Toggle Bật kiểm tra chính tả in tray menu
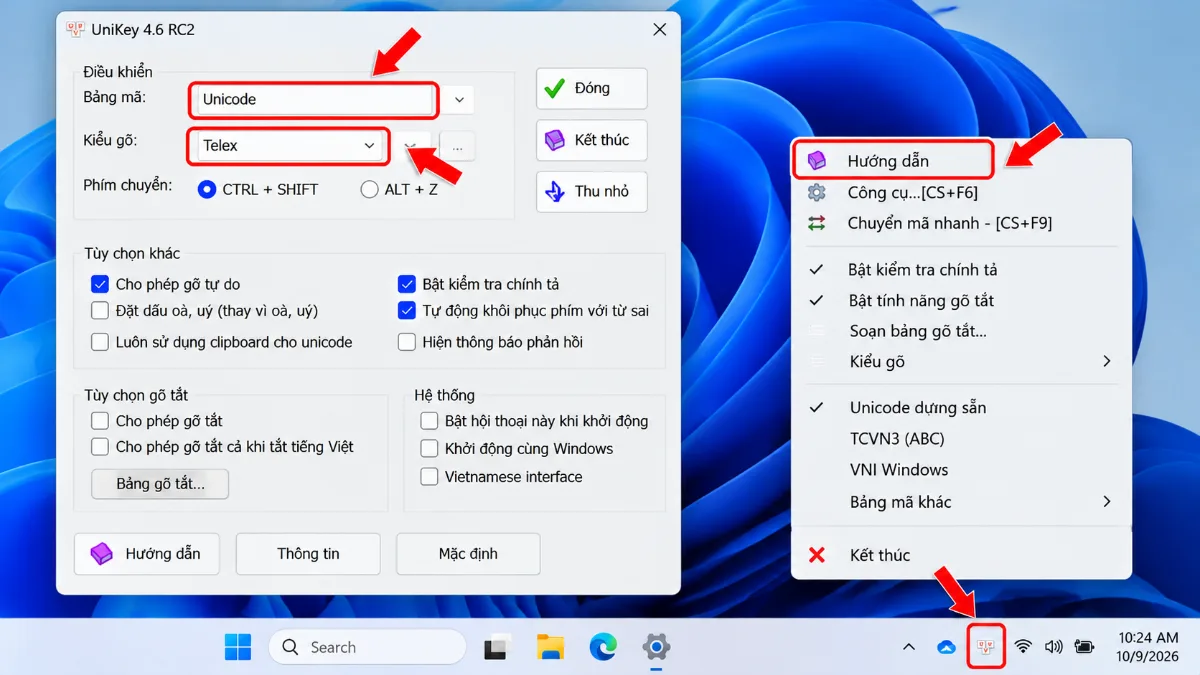 click(x=961, y=270)
